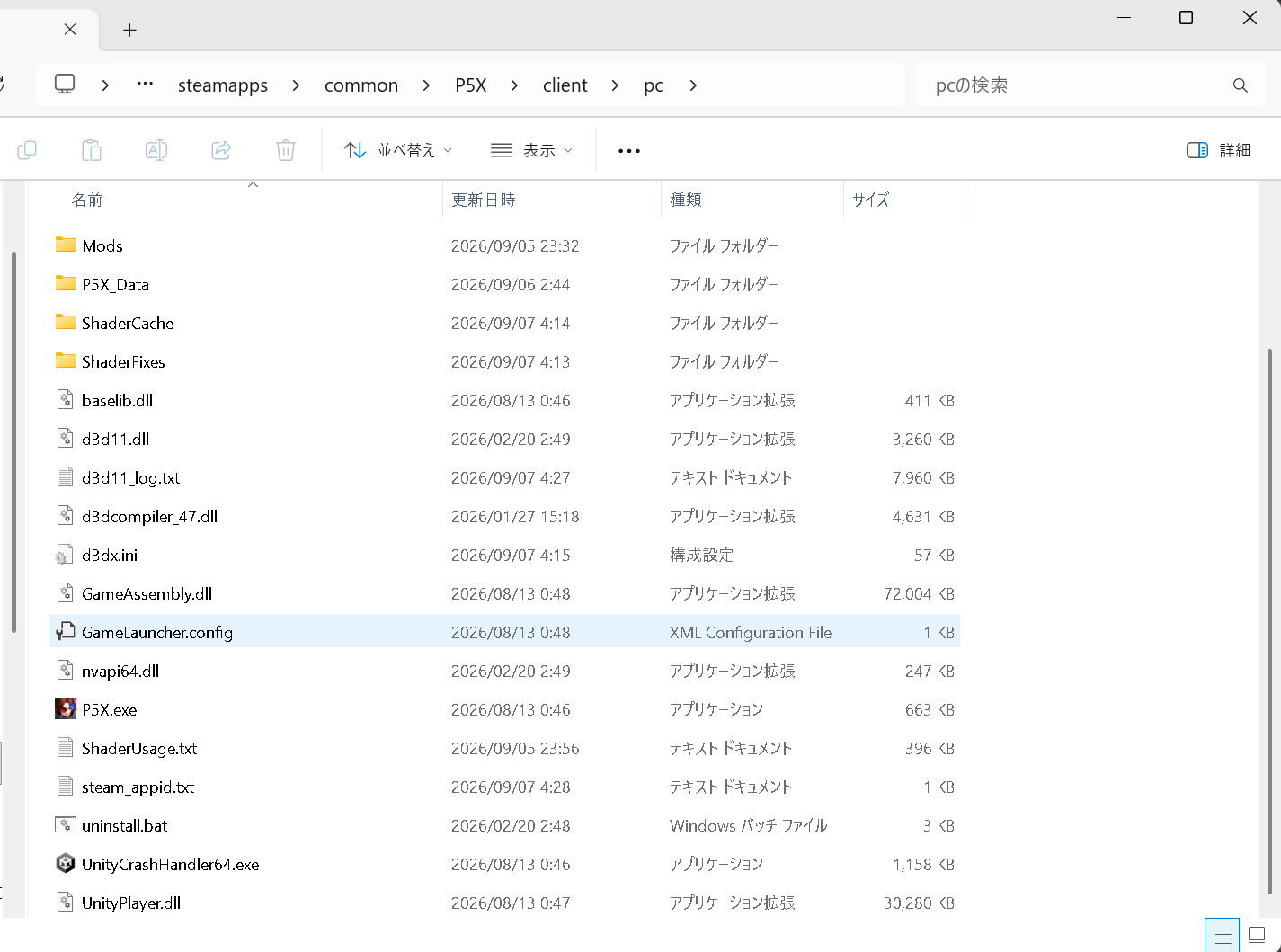The image size is (1281, 952).
Task: Switch to large thumbnails view icon
Action: coord(1258,936)
